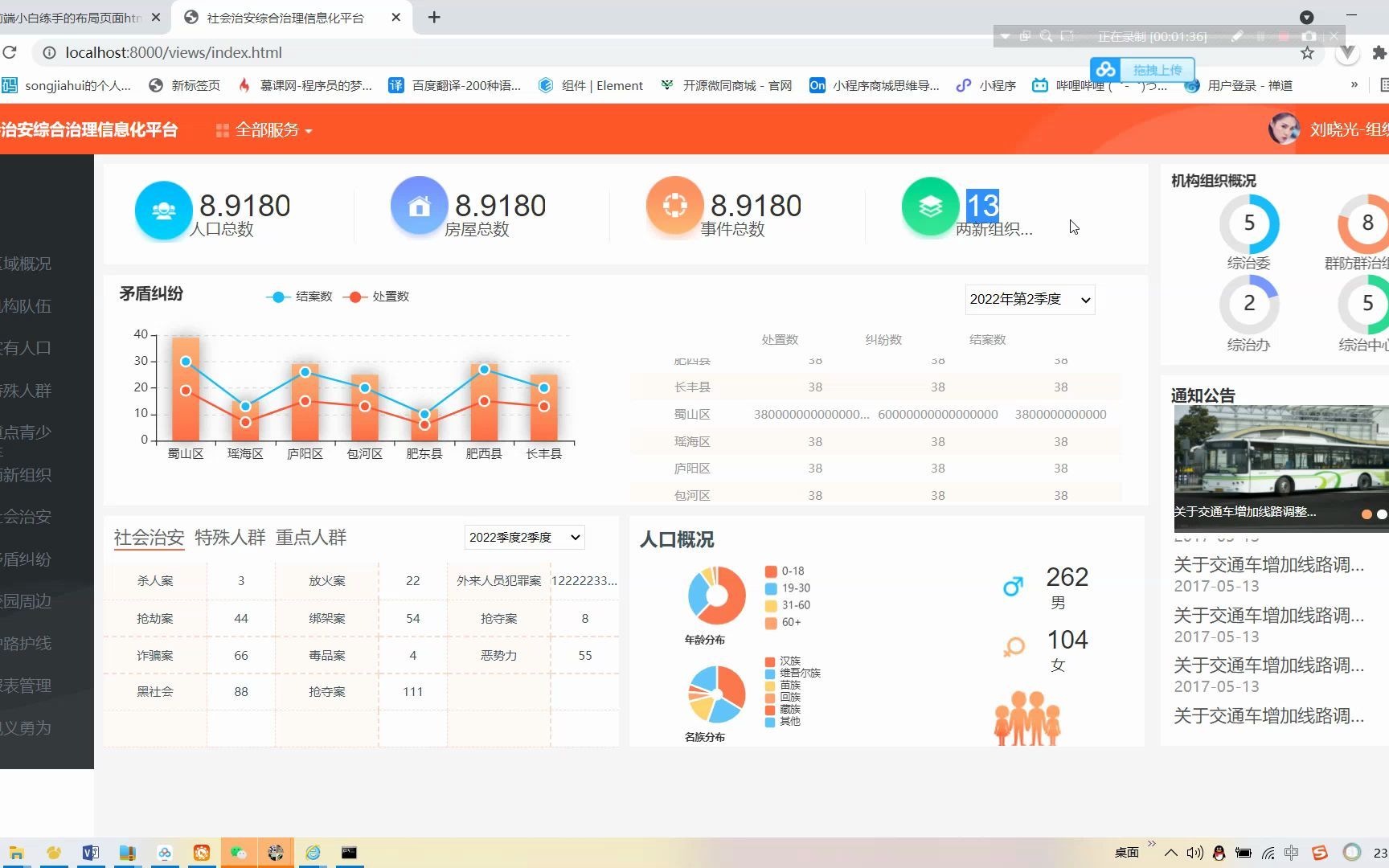Click the white carousel indicator dot
This screenshot has width=1389, height=868.
click(x=1382, y=514)
